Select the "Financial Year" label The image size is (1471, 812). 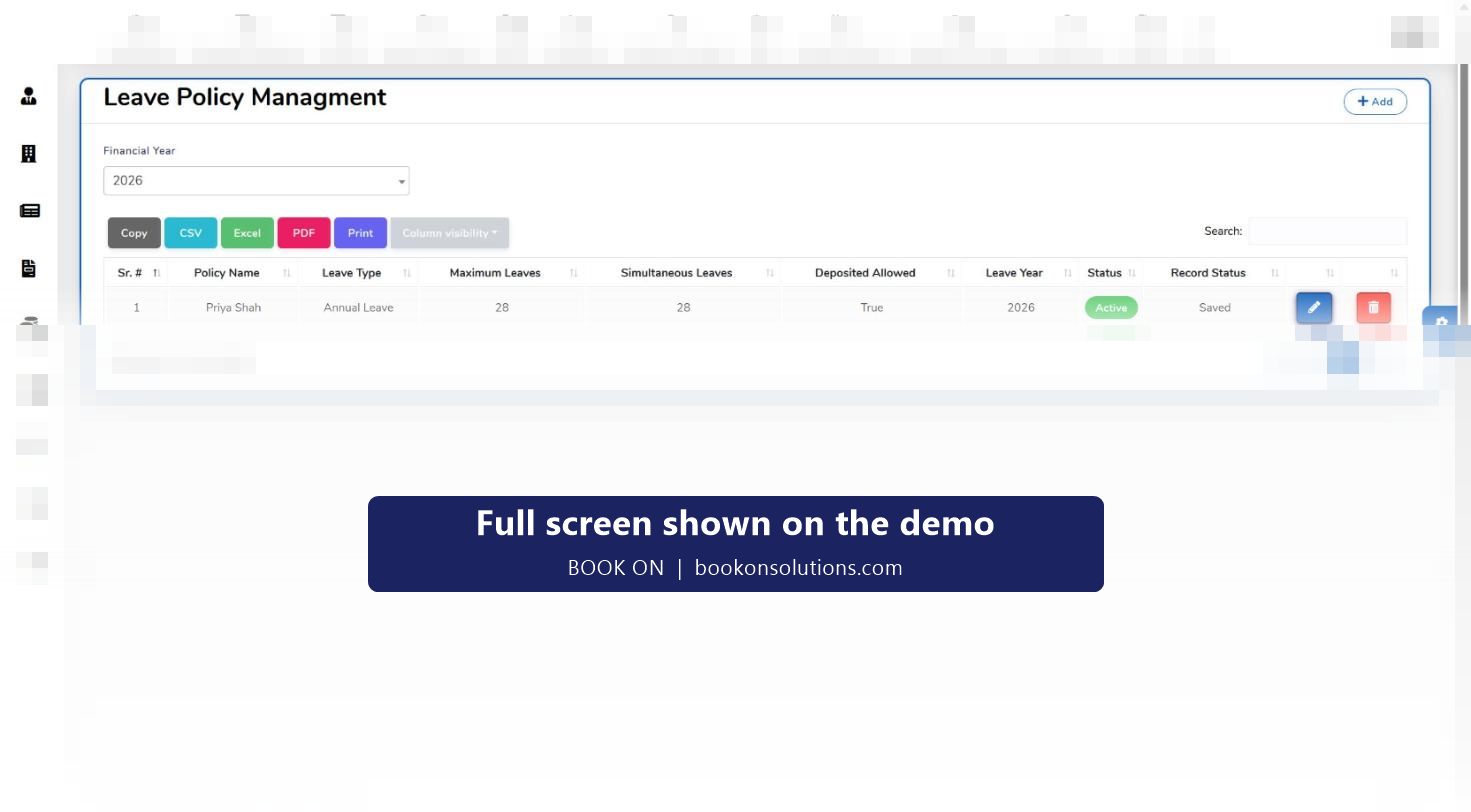pyautogui.click(x=139, y=151)
